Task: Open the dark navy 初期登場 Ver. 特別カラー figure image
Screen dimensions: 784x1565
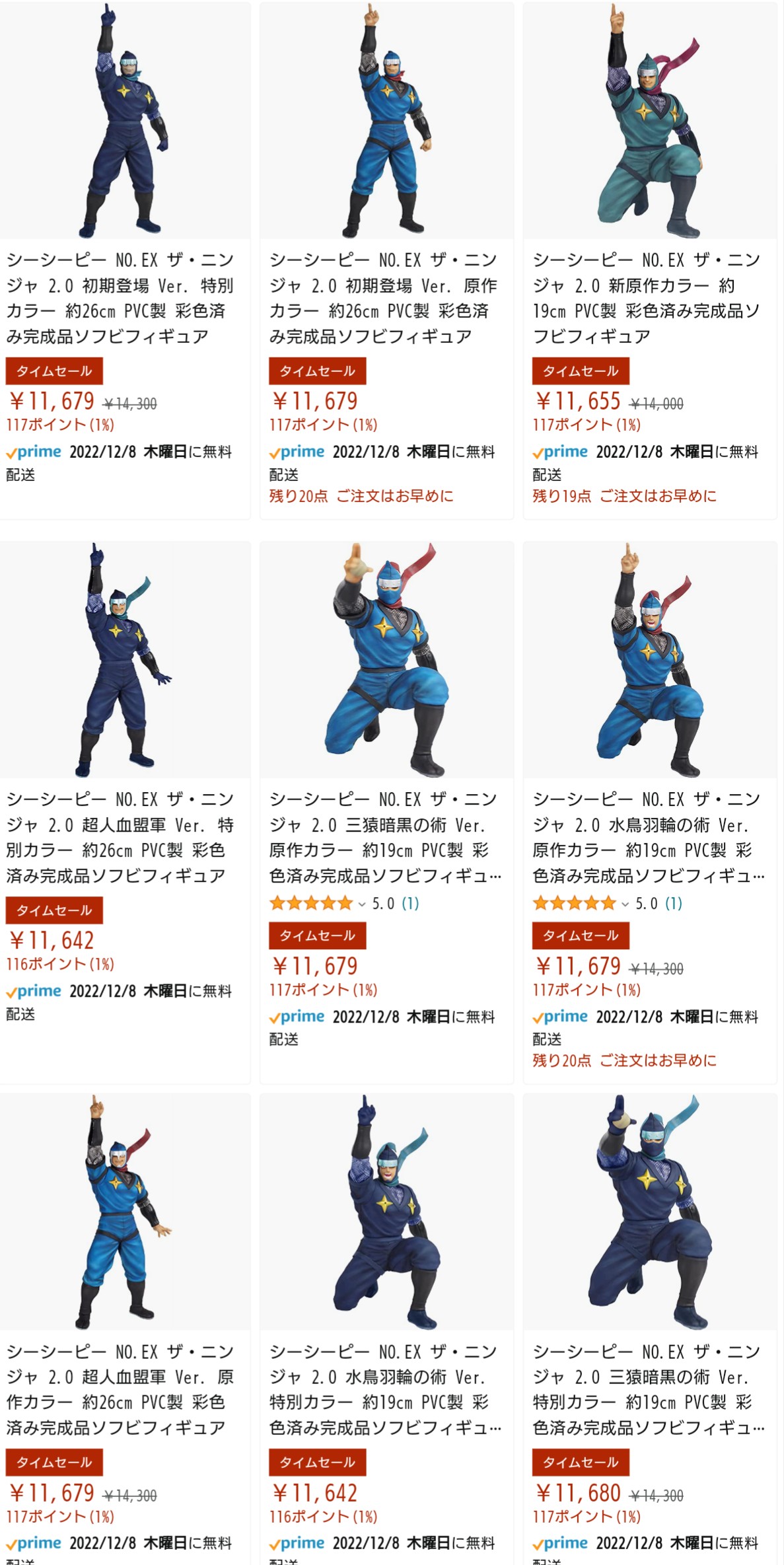Action: click(125, 120)
